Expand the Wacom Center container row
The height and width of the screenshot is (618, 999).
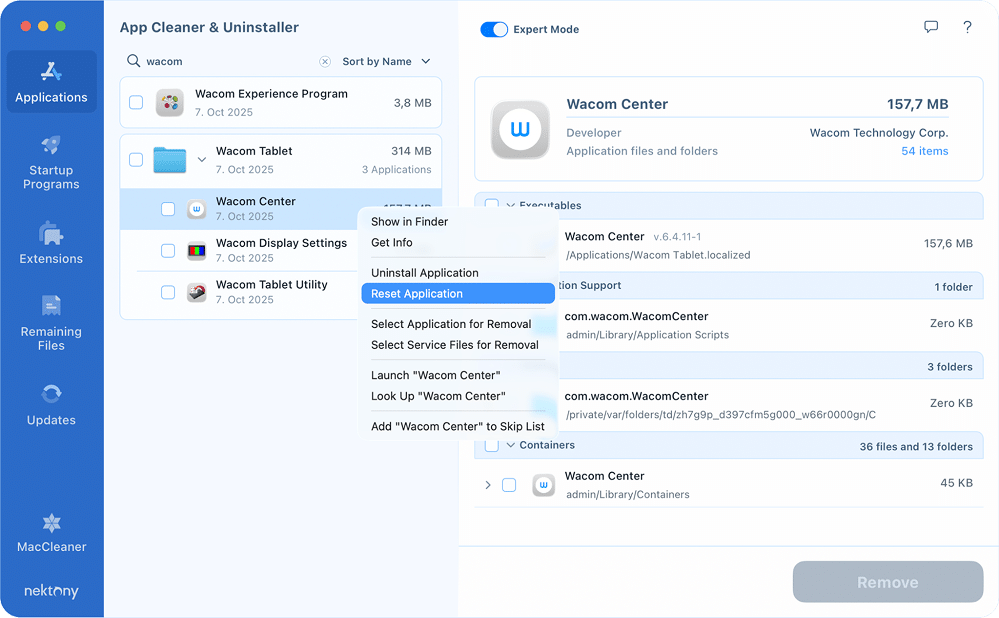point(487,484)
